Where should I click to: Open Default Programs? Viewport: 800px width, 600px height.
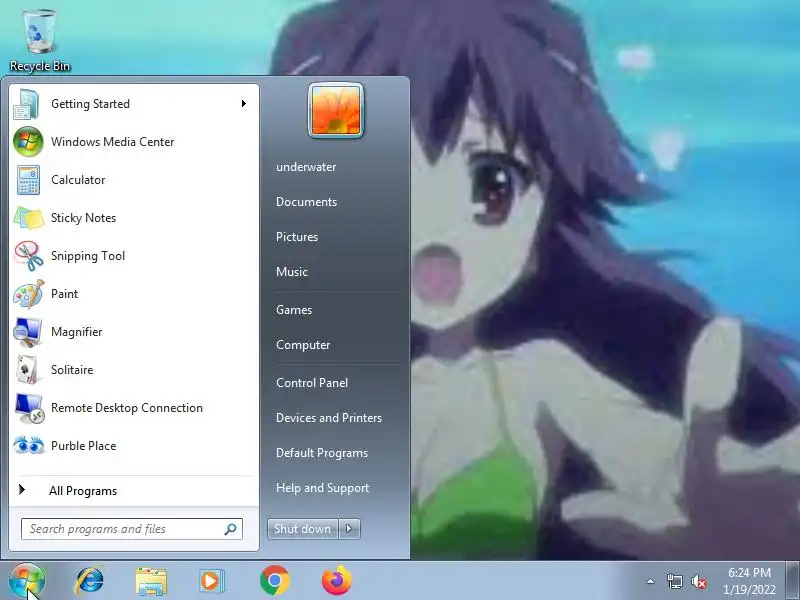tap(322, 453)
